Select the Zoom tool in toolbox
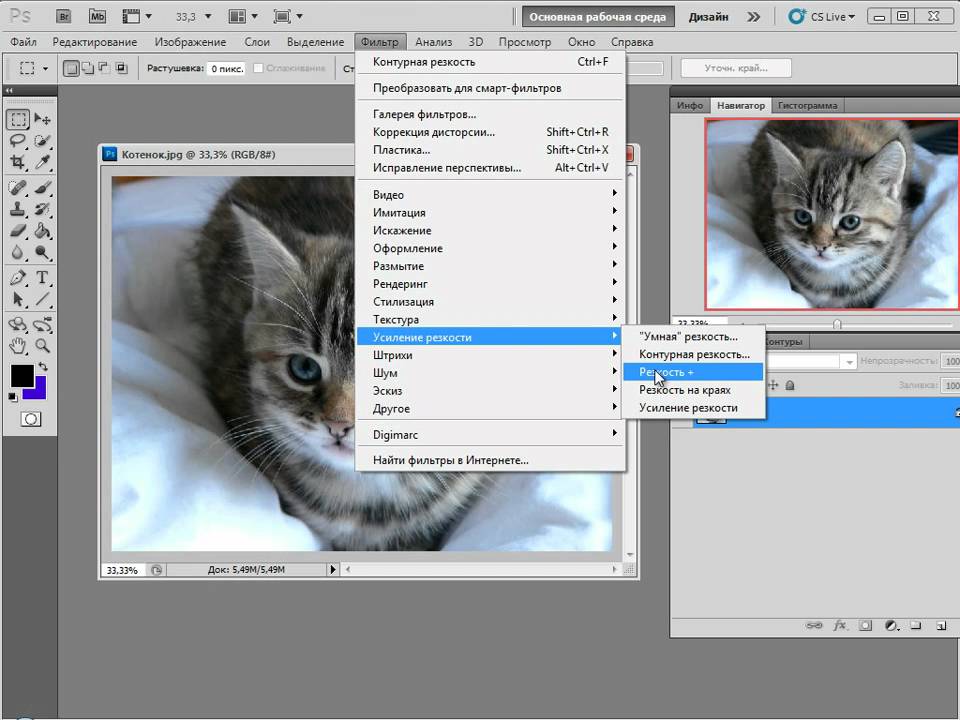 42,345
